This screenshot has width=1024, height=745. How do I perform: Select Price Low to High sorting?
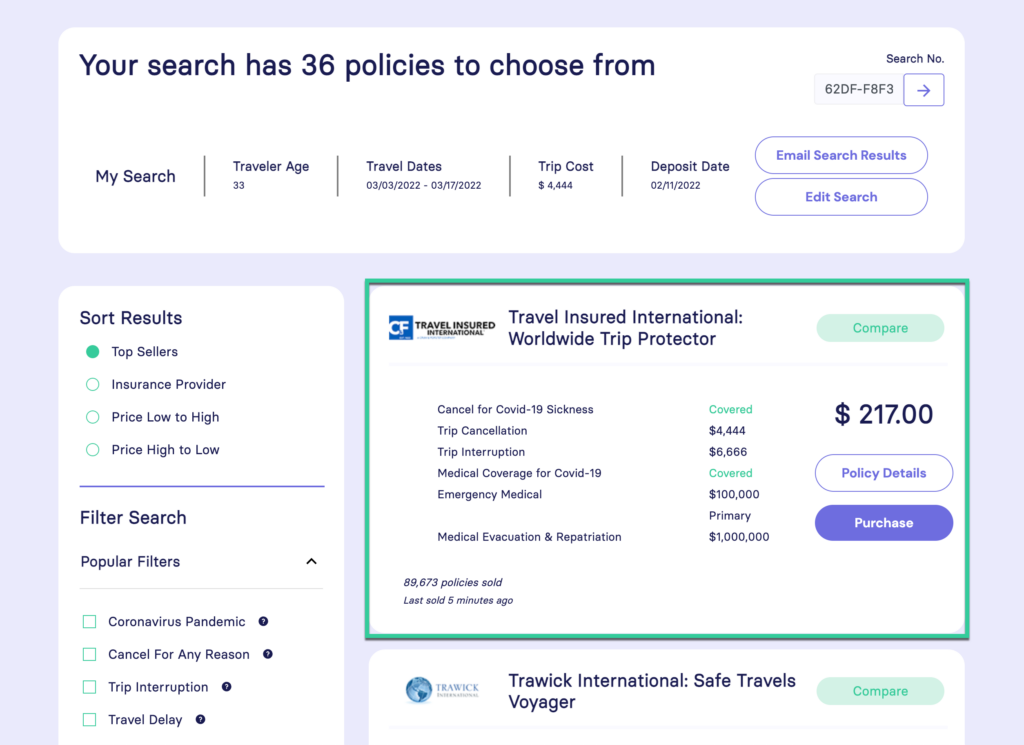[x=91, y=417]
